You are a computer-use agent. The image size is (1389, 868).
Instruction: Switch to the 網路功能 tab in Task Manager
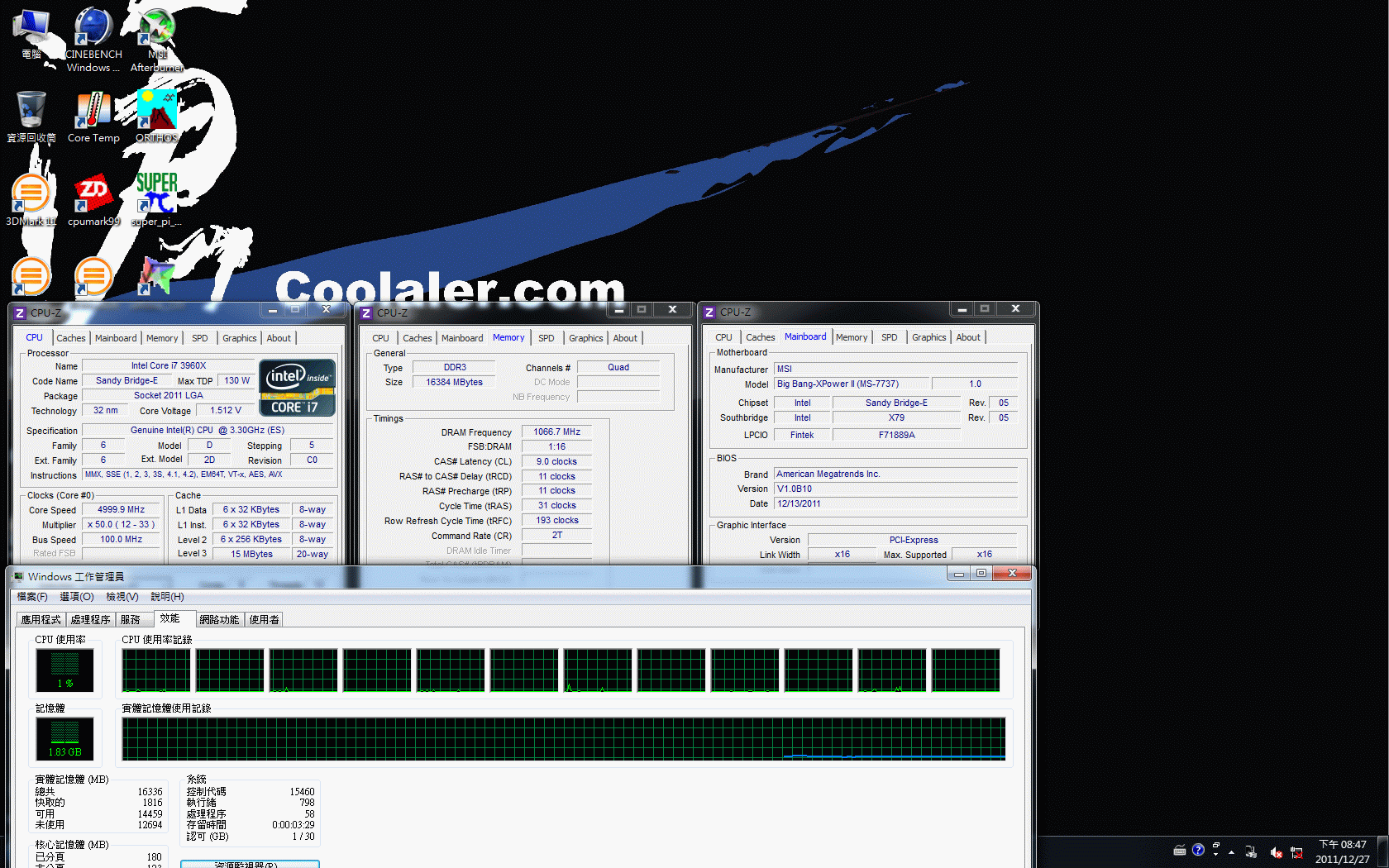pyautogui.click(x=219, y=619)
